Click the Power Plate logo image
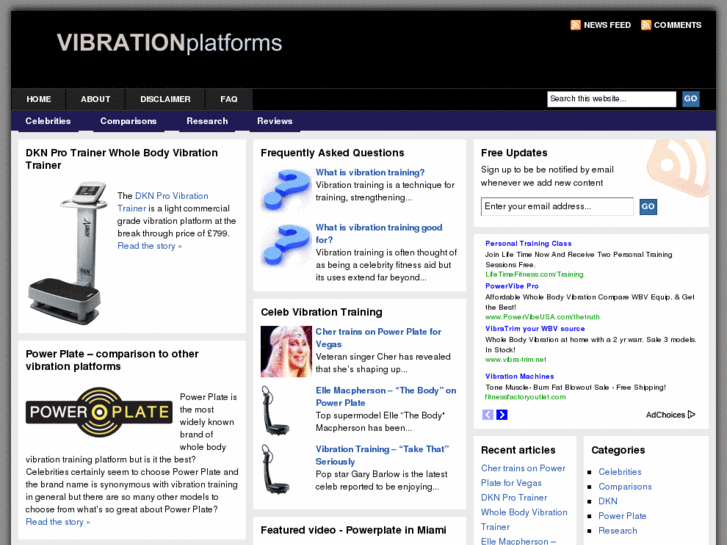The width and height of the screenshot is (727, 545). point(99,412)
